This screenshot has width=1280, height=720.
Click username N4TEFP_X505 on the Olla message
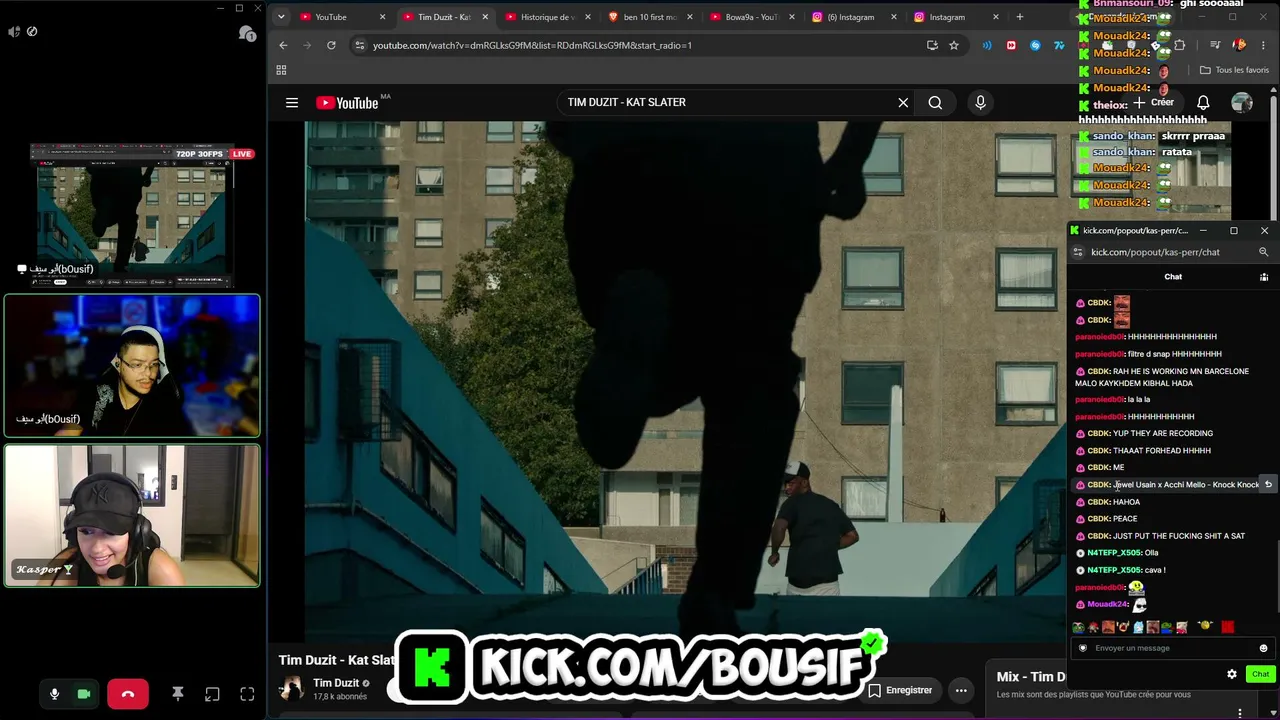coord(1114,553)
